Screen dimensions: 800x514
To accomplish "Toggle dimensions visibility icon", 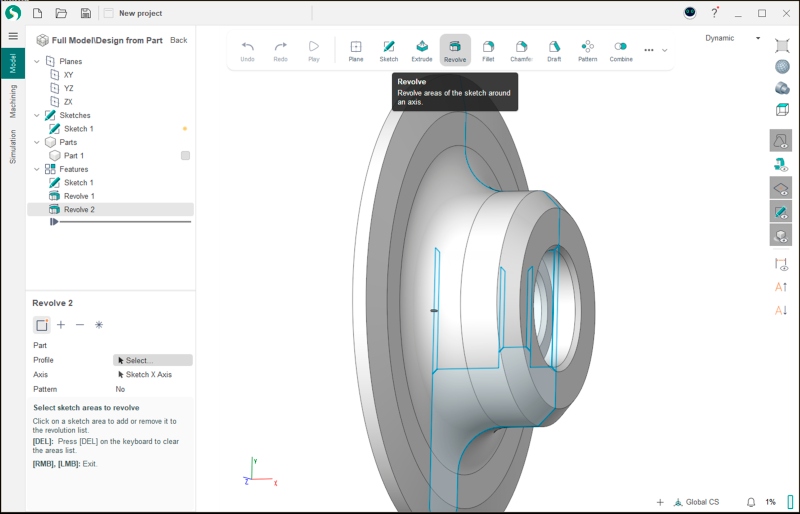I will (x=781, y=264).
